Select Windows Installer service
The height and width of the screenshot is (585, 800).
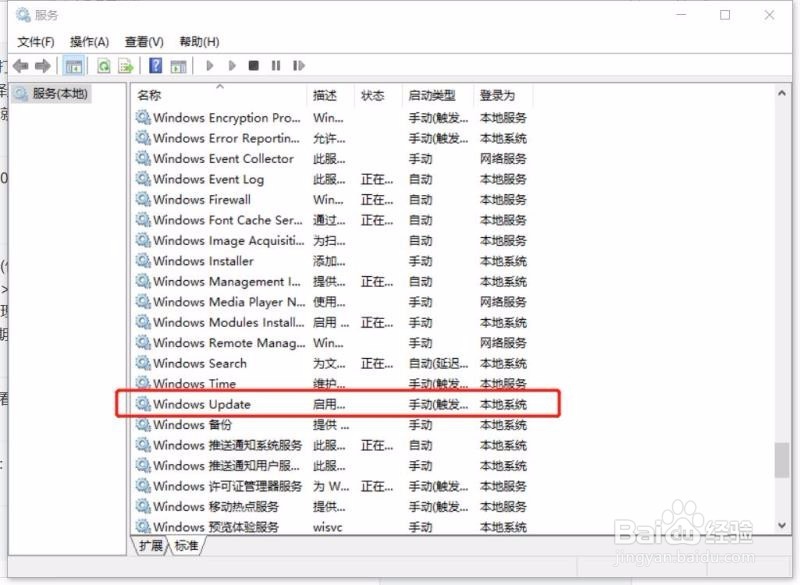click(332, 261)
